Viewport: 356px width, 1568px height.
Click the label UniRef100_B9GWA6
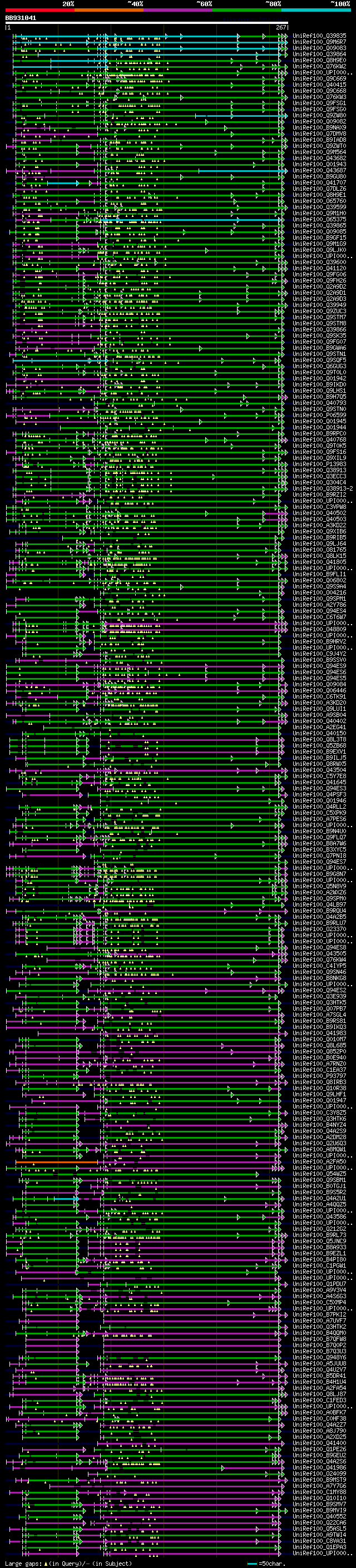(x=319, y=348)
